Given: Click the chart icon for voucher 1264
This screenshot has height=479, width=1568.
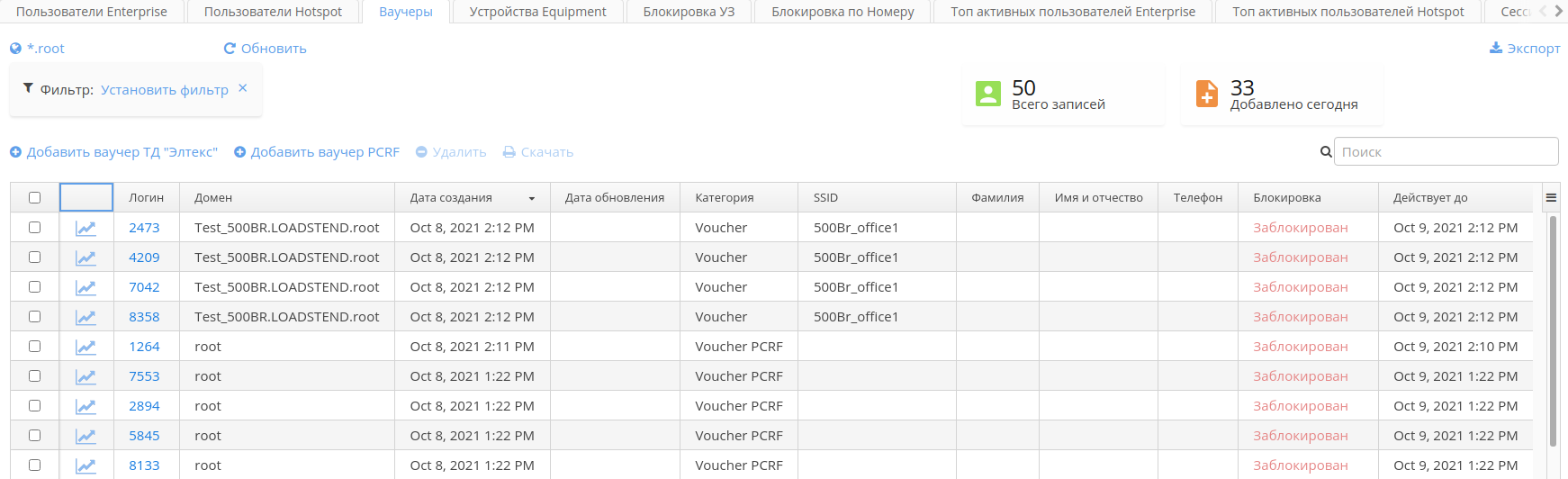Looking at the screenshot, I should (x=86, y=347).
